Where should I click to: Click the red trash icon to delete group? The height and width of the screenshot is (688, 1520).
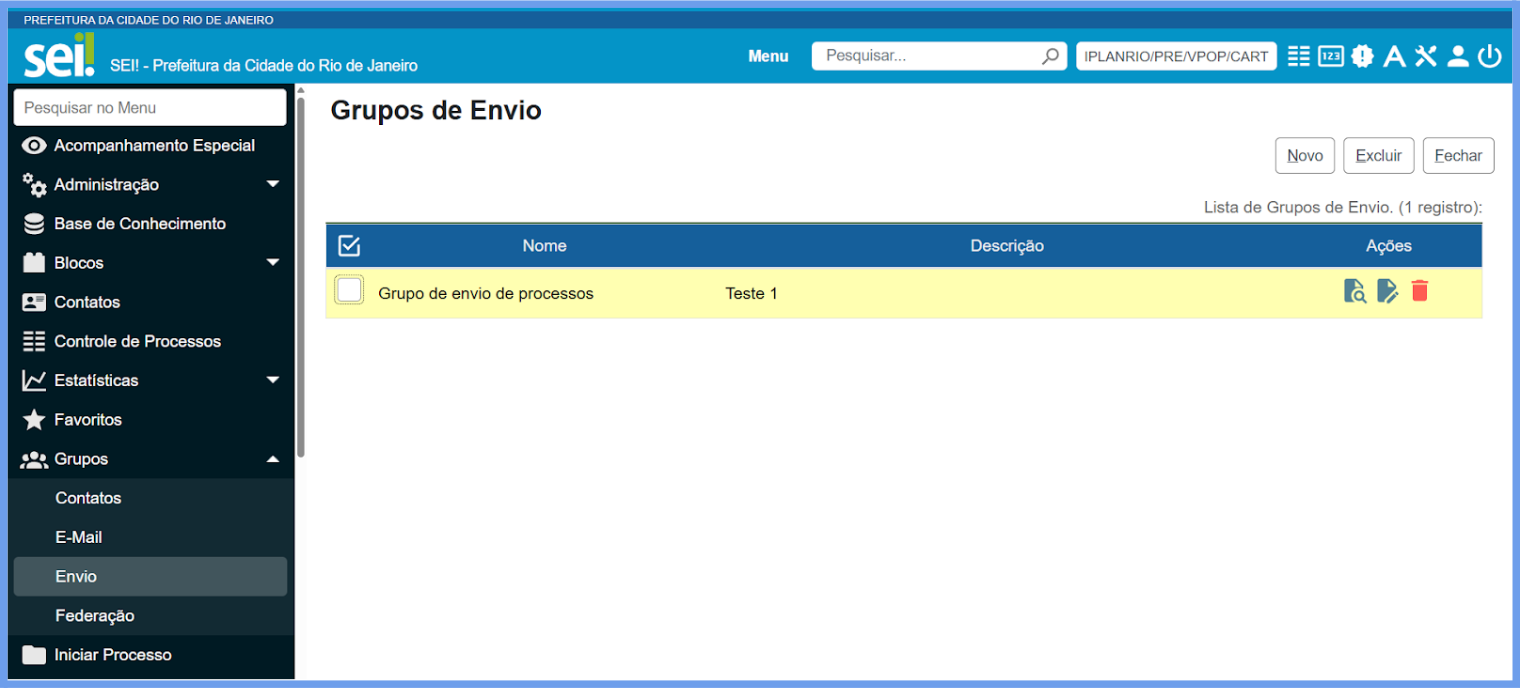click(x=1419, y=291)
